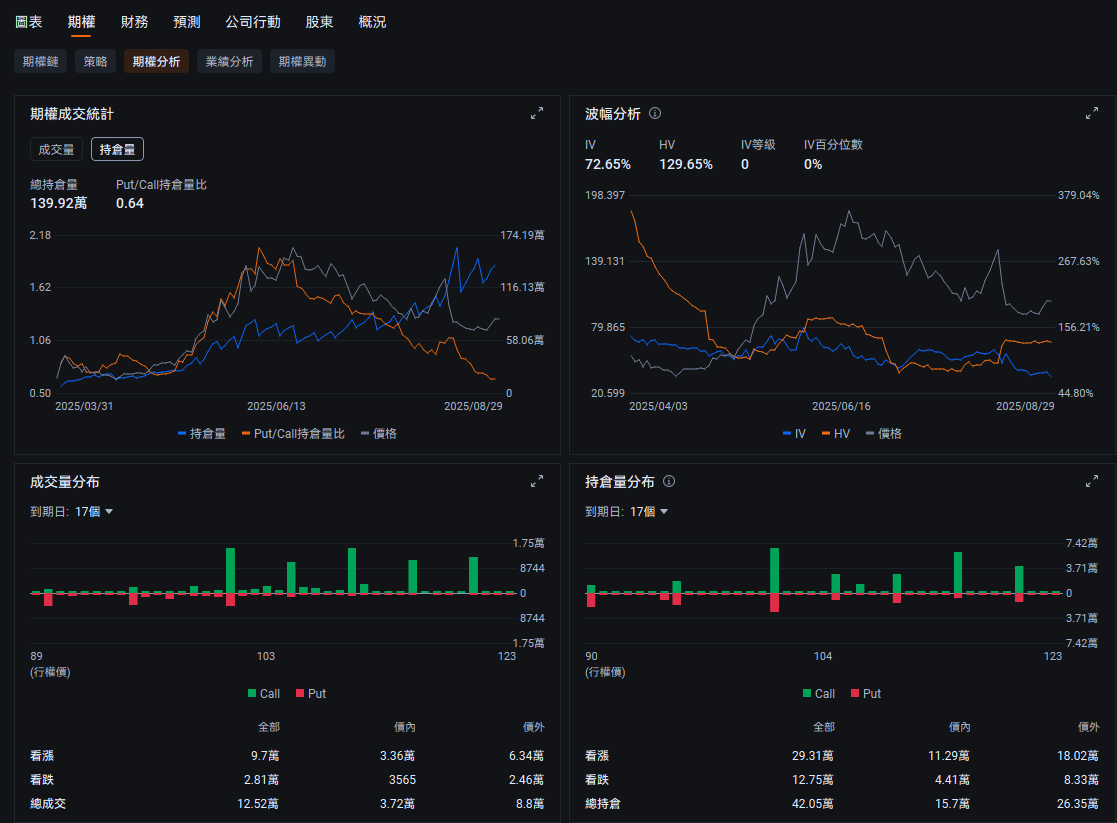
Task: Click the info icon beside 持倉量分布
Action: 669,482
